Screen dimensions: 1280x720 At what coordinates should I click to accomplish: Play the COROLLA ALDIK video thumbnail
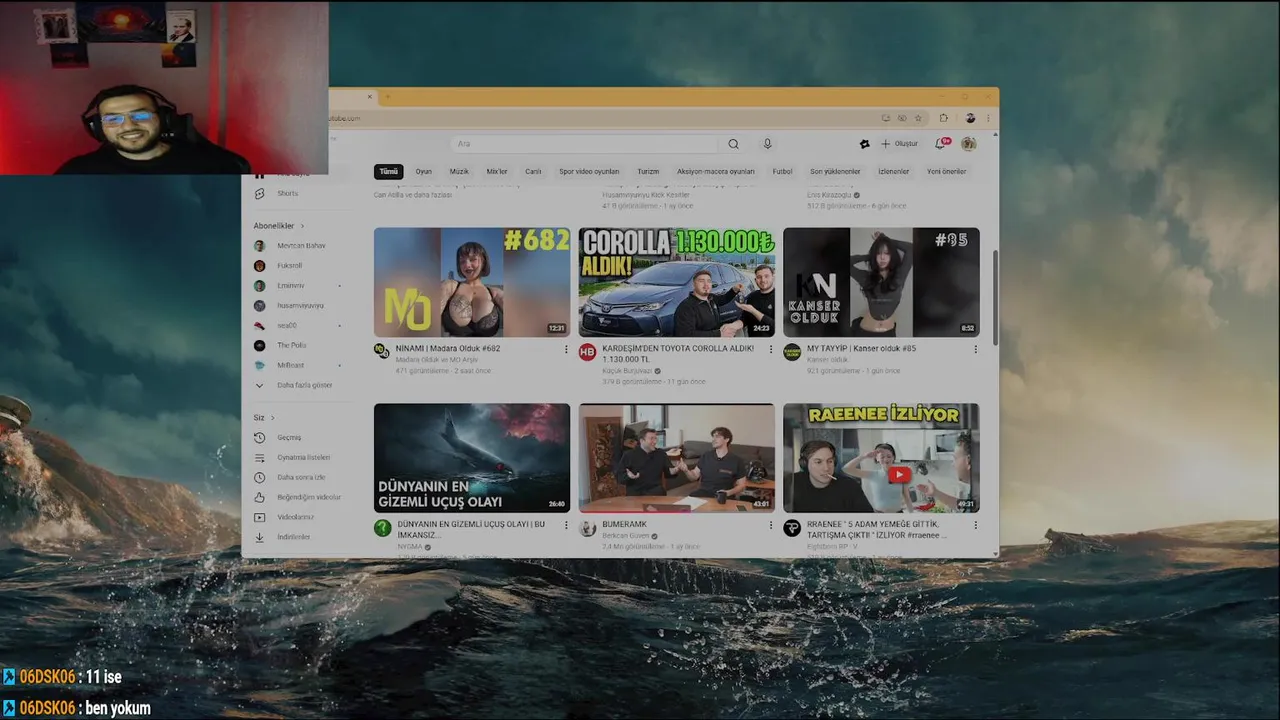[676, 282]
